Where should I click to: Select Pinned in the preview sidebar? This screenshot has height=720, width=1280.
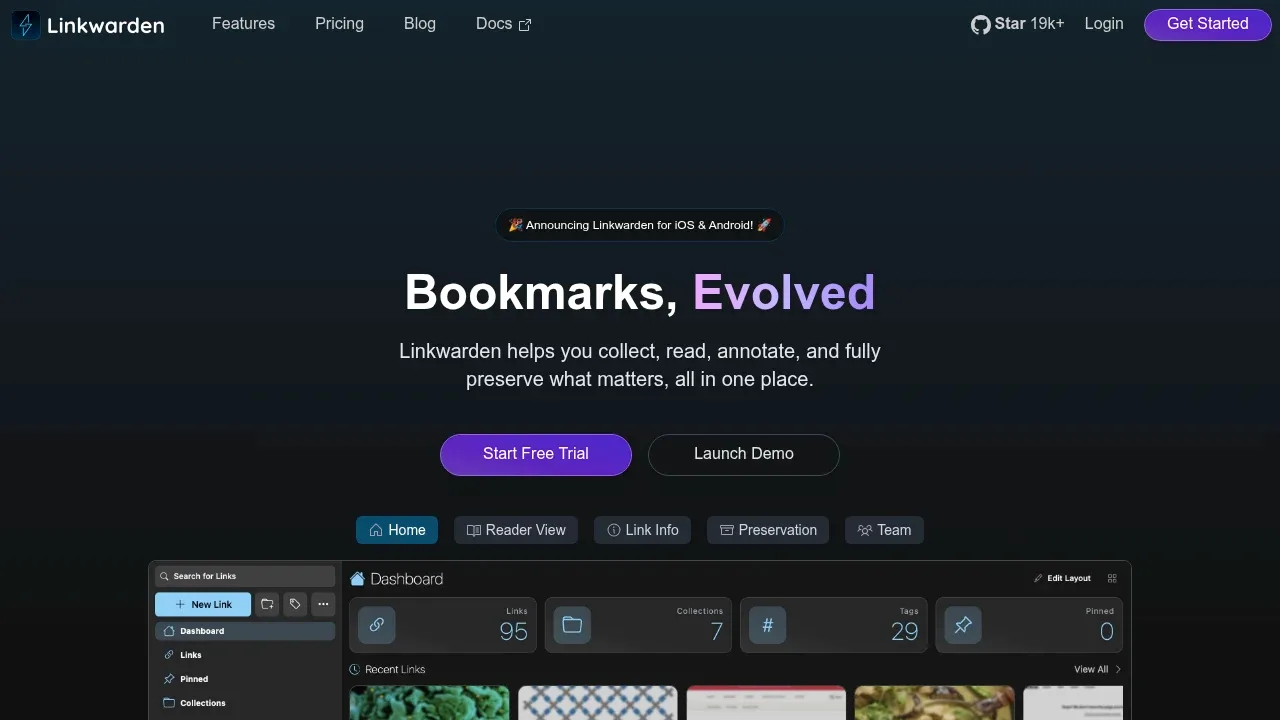pyautogui.click(x=245, y=679)
